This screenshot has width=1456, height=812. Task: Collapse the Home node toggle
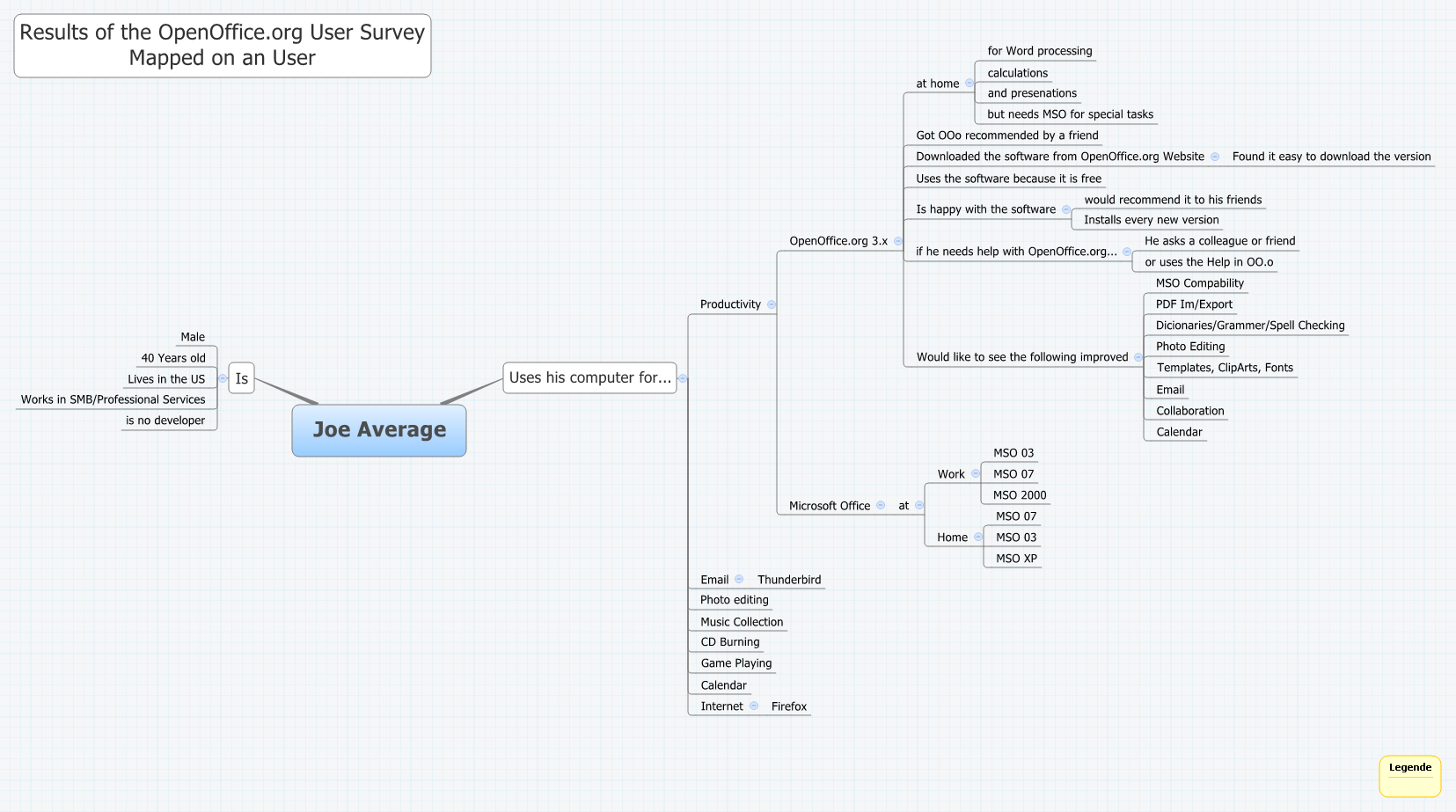978,537
